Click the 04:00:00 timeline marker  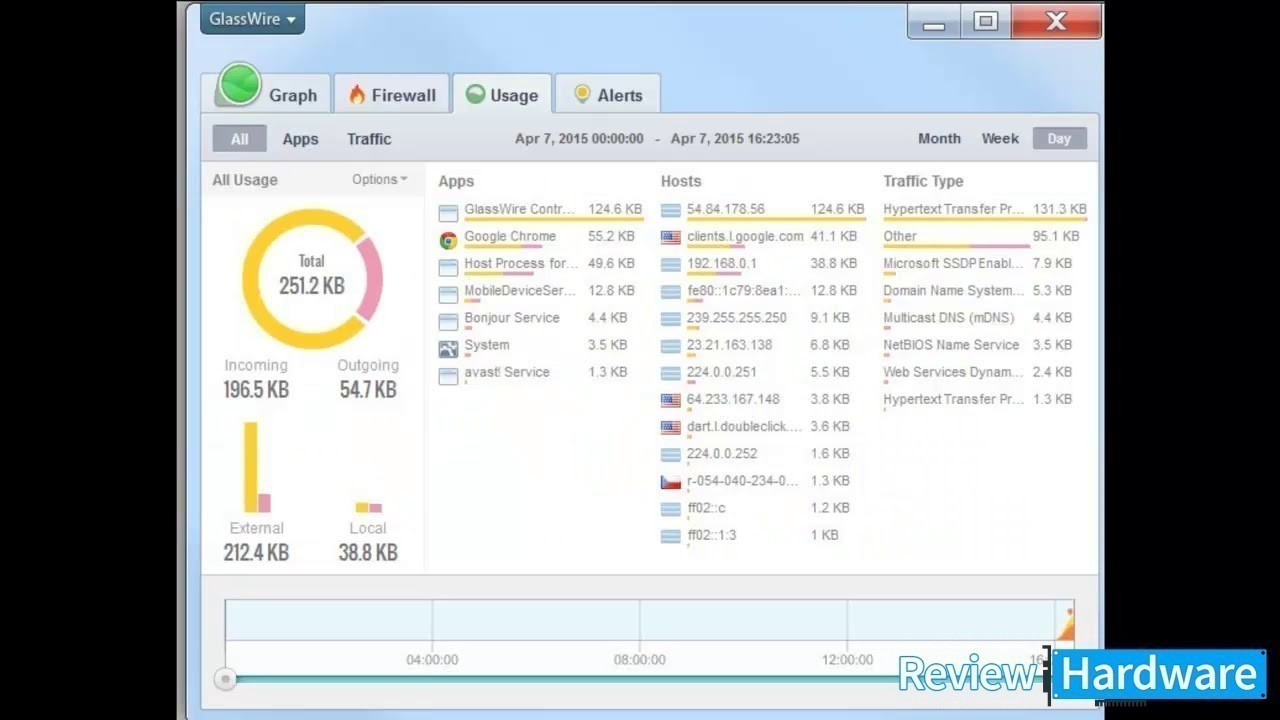(432, 660)
